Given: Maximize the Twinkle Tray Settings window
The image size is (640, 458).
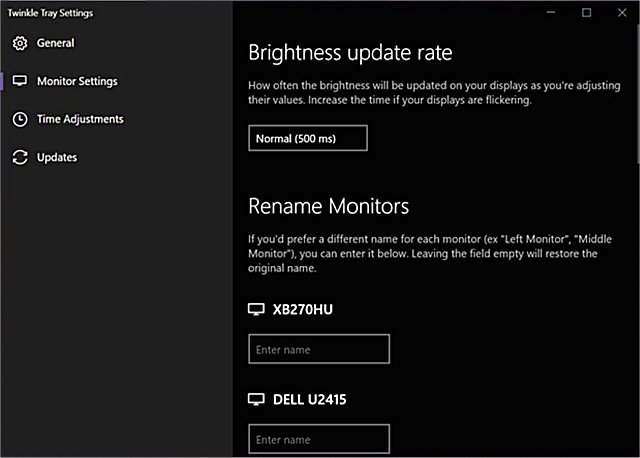Looking at the screenshot, I should [587, 12].
